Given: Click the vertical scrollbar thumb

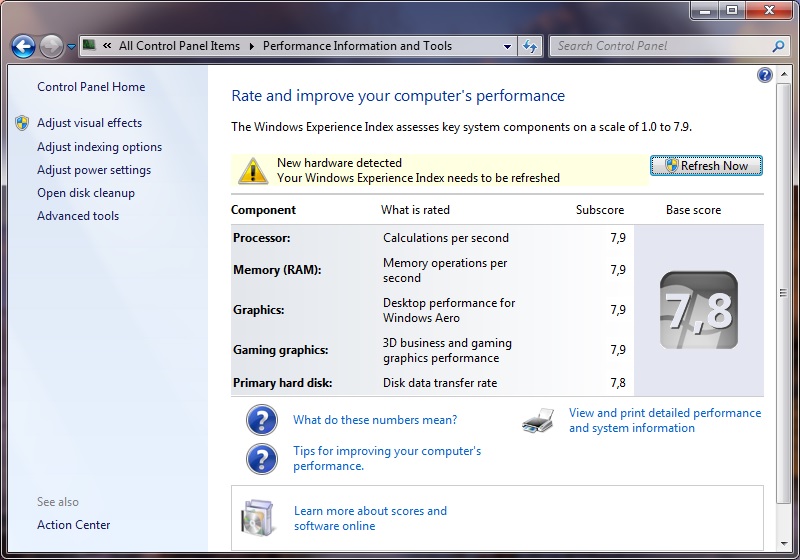Looking at the screenshot, I should click(784, 293).
